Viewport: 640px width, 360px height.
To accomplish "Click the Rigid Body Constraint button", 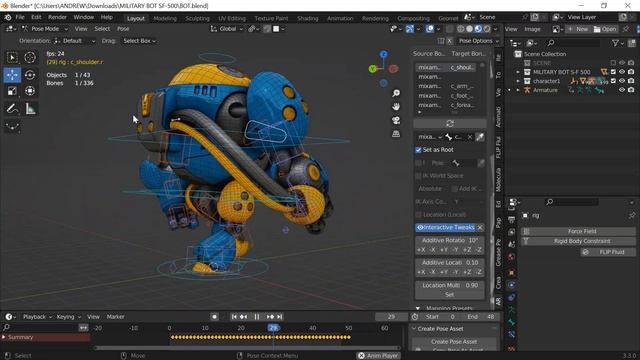I will coord(579,241).
